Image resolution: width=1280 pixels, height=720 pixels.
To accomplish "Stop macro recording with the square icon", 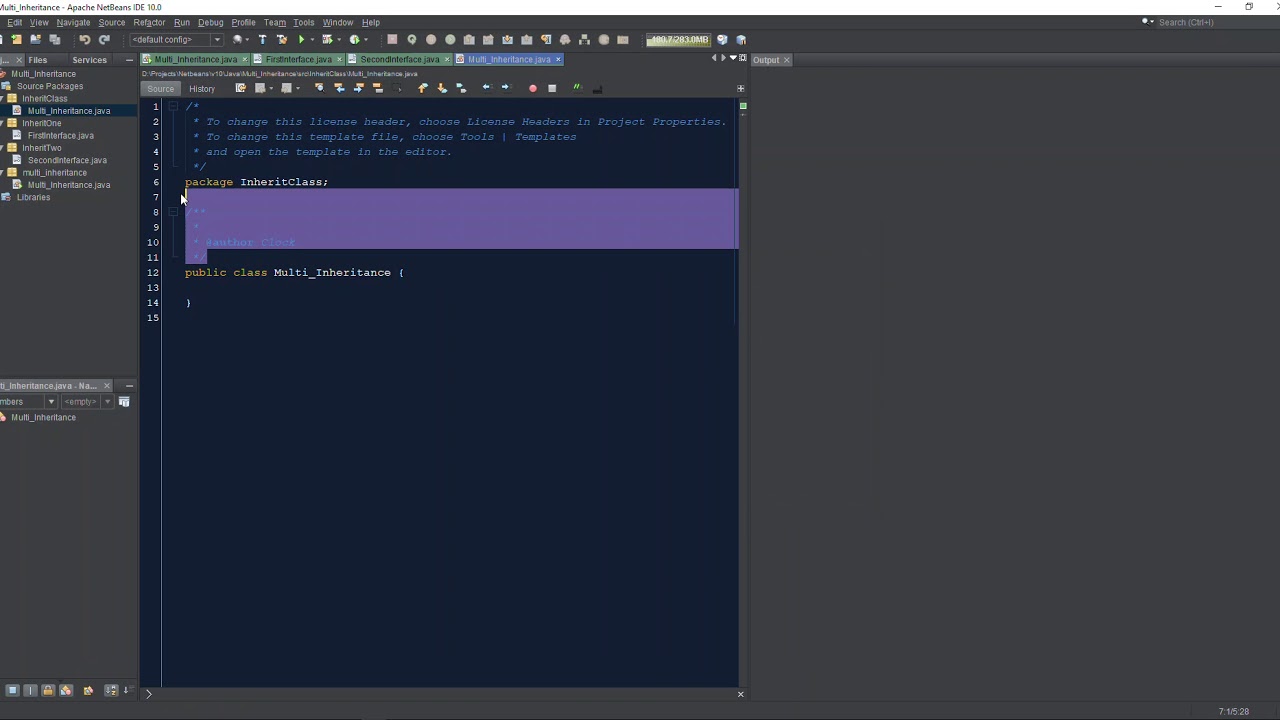I will click(x=552, y=88).
